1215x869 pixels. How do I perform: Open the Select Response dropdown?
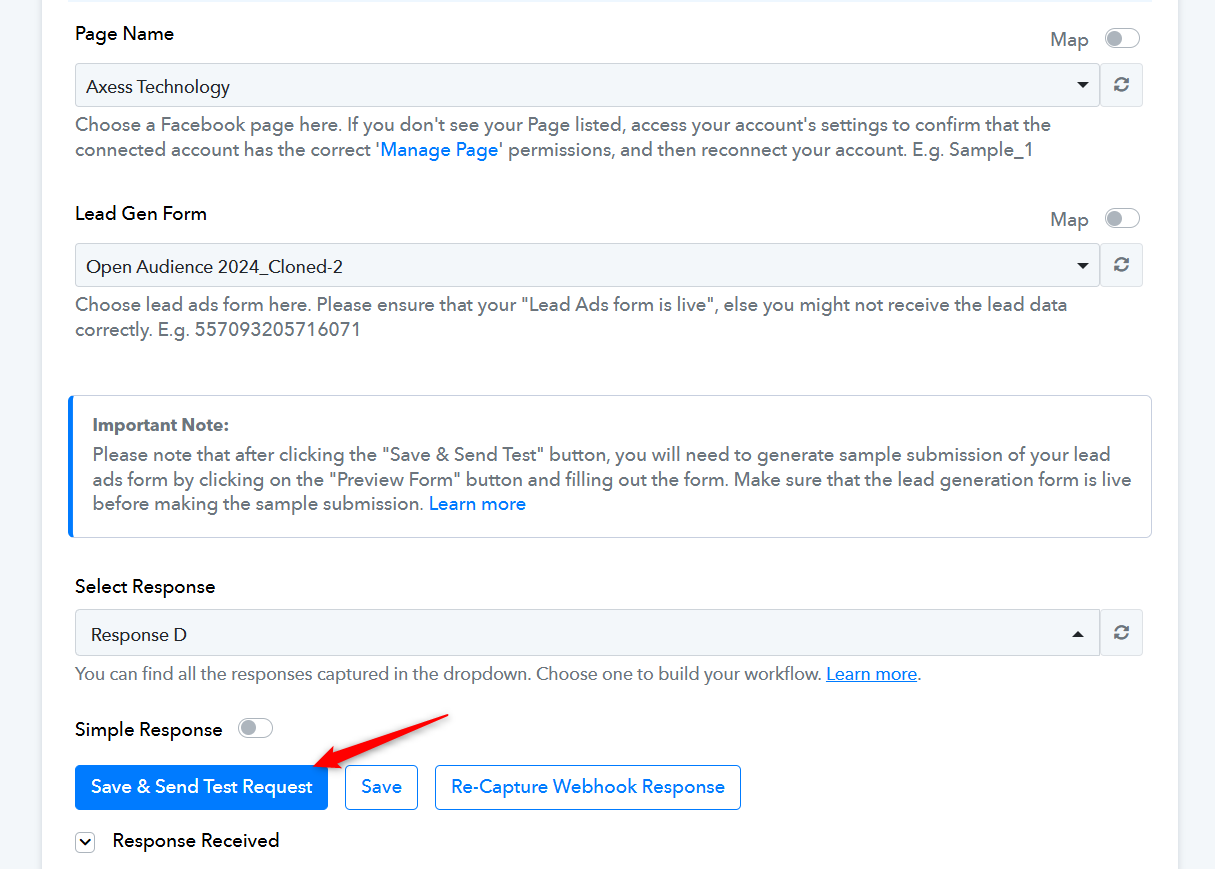[x=587, y=633]
